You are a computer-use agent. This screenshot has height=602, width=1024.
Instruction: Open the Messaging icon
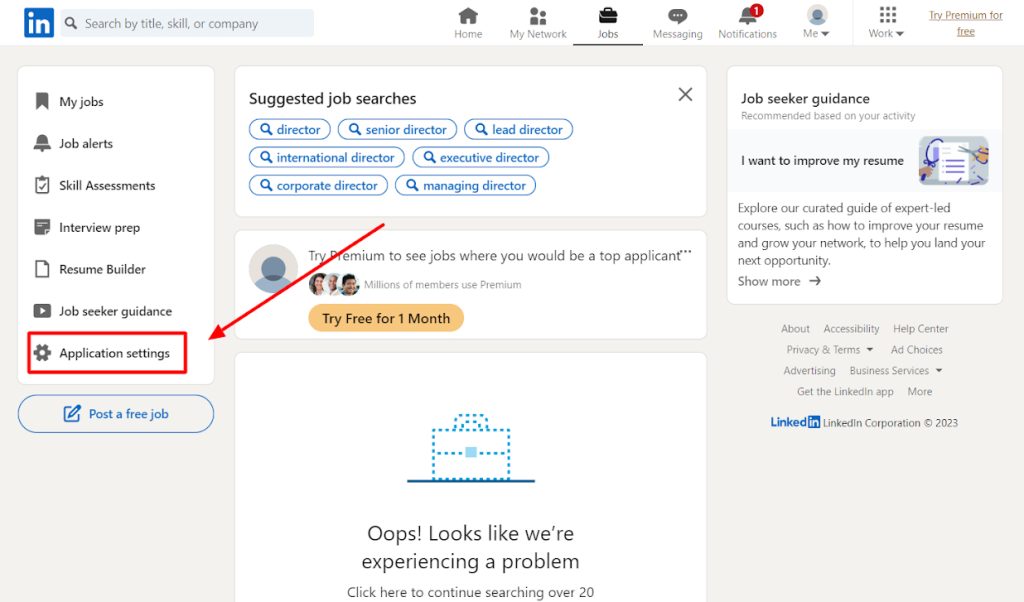click(677, 17)
